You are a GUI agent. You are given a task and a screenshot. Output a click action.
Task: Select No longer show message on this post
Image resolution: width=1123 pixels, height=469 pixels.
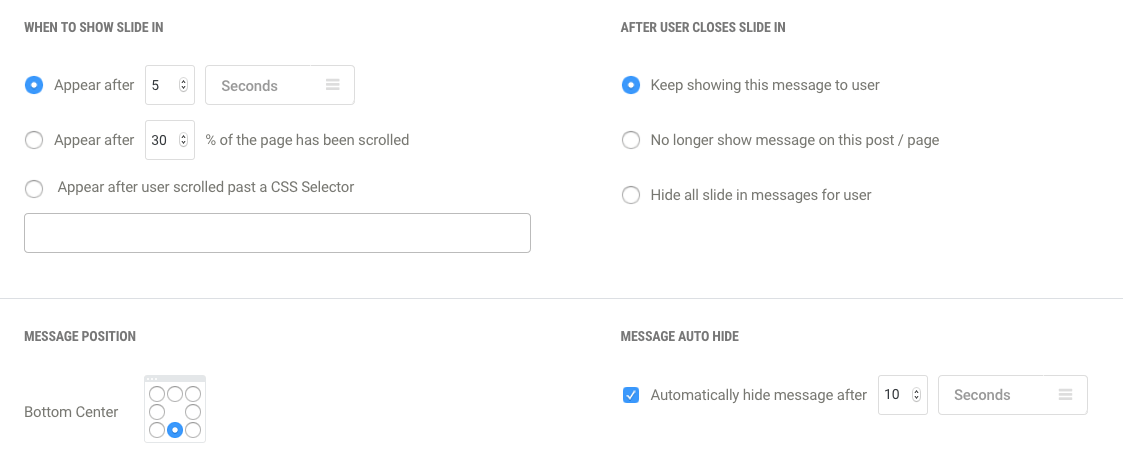631,140
